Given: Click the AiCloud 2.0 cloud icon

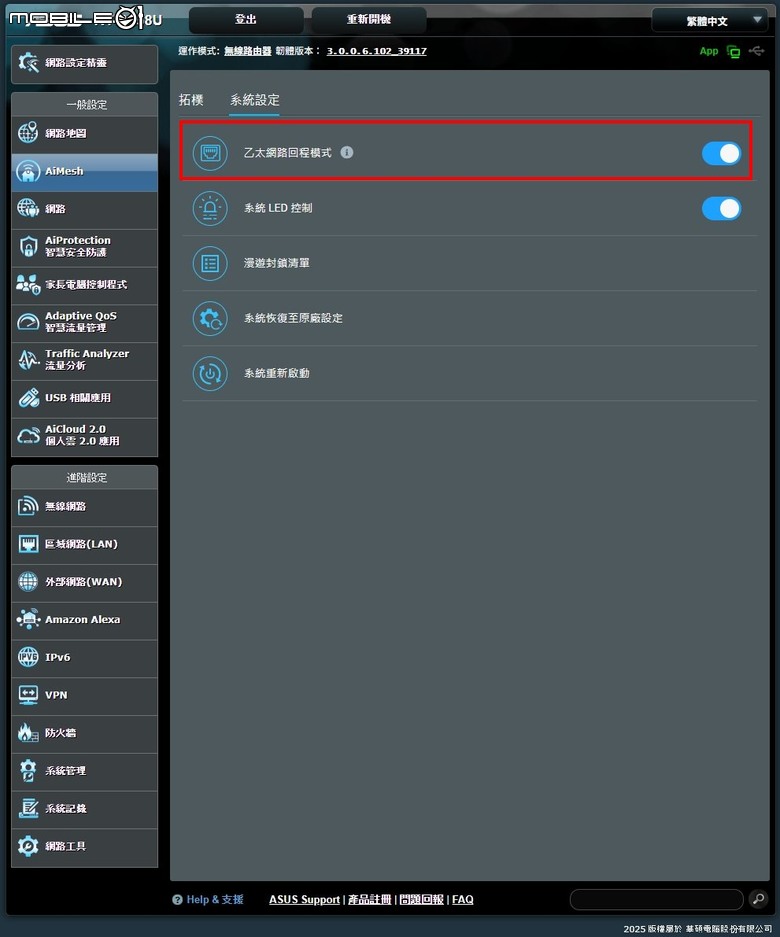Looking at the screenshot, I should pyautogui.click(x=28, y=436).
